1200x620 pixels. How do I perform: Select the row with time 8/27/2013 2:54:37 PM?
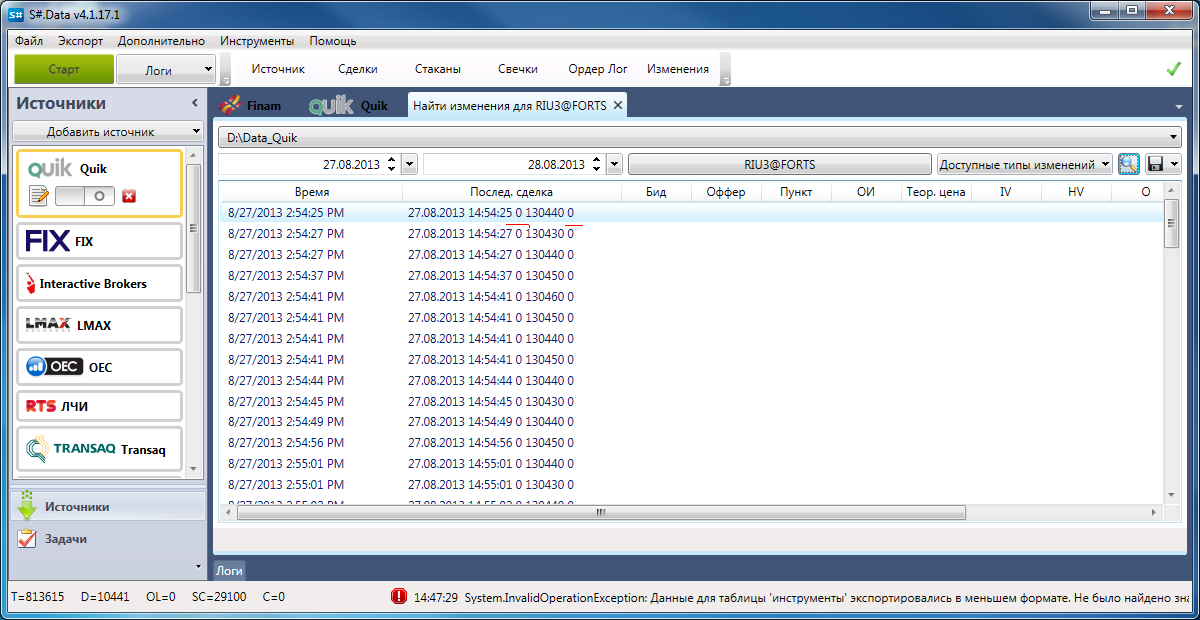click(692, 275)
